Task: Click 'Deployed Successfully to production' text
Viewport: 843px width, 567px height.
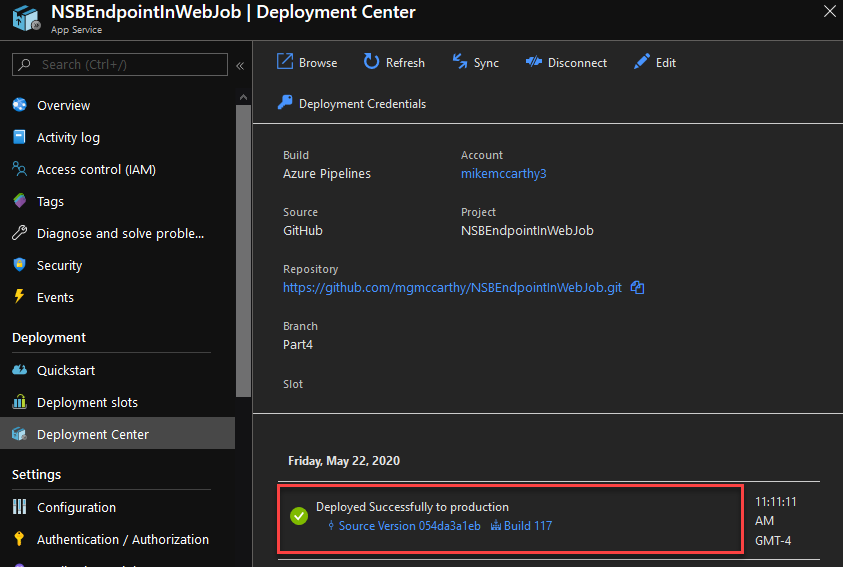Action: [x=412, y=507]
